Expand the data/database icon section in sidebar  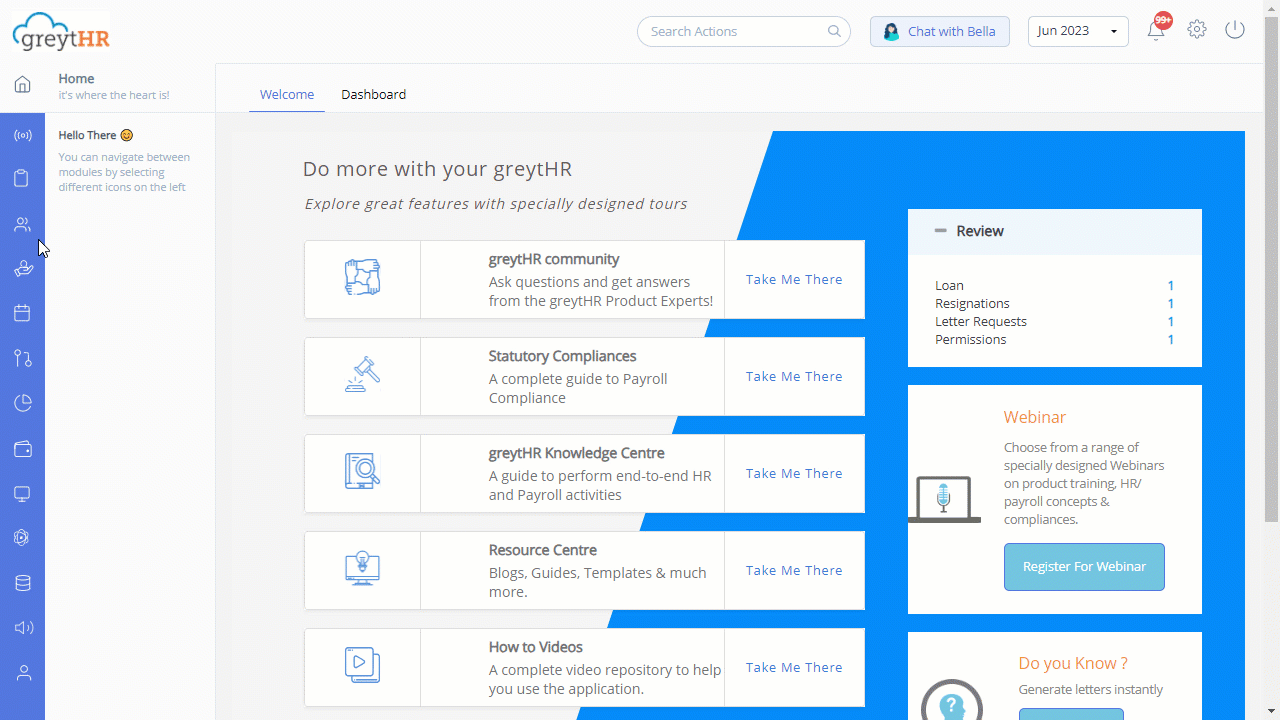22,582
